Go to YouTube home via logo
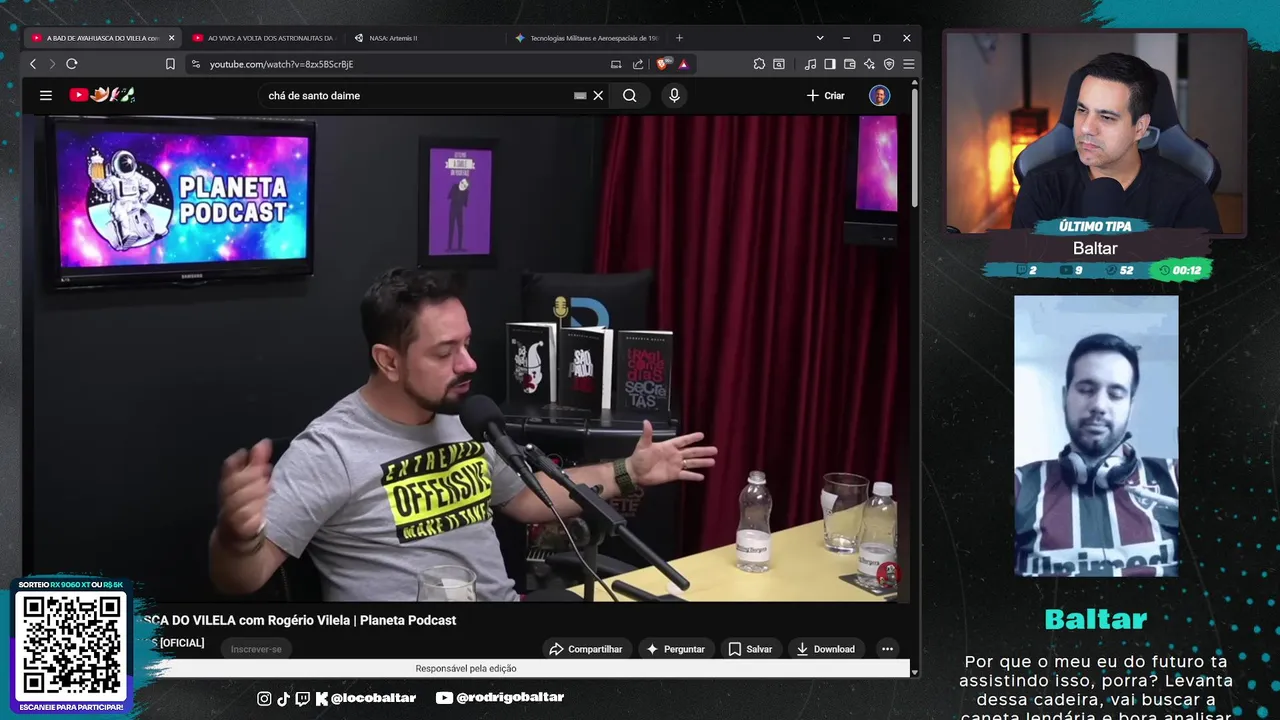 point(102,95)
